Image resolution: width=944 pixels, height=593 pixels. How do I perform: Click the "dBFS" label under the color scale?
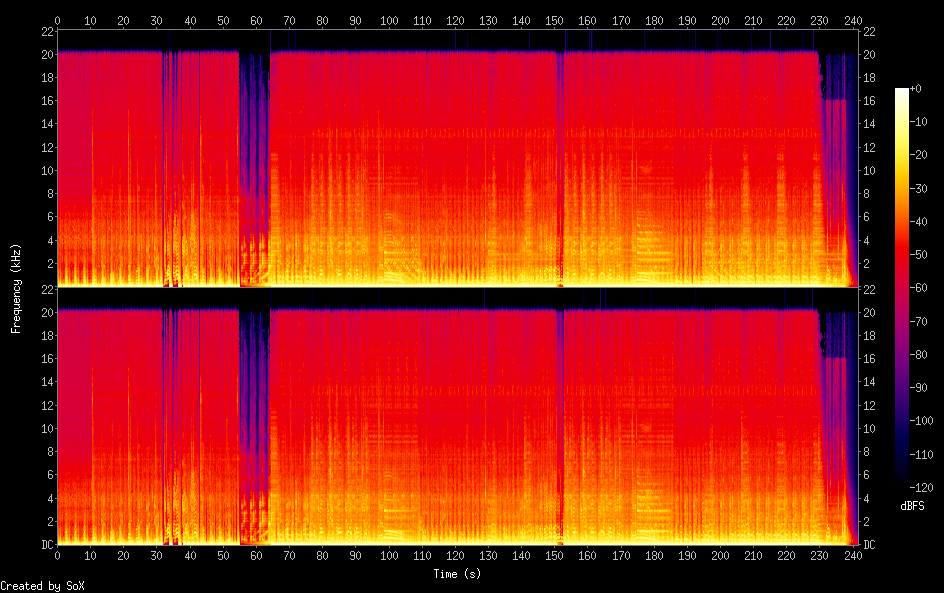pyautogui.click(x=912, y=507)
